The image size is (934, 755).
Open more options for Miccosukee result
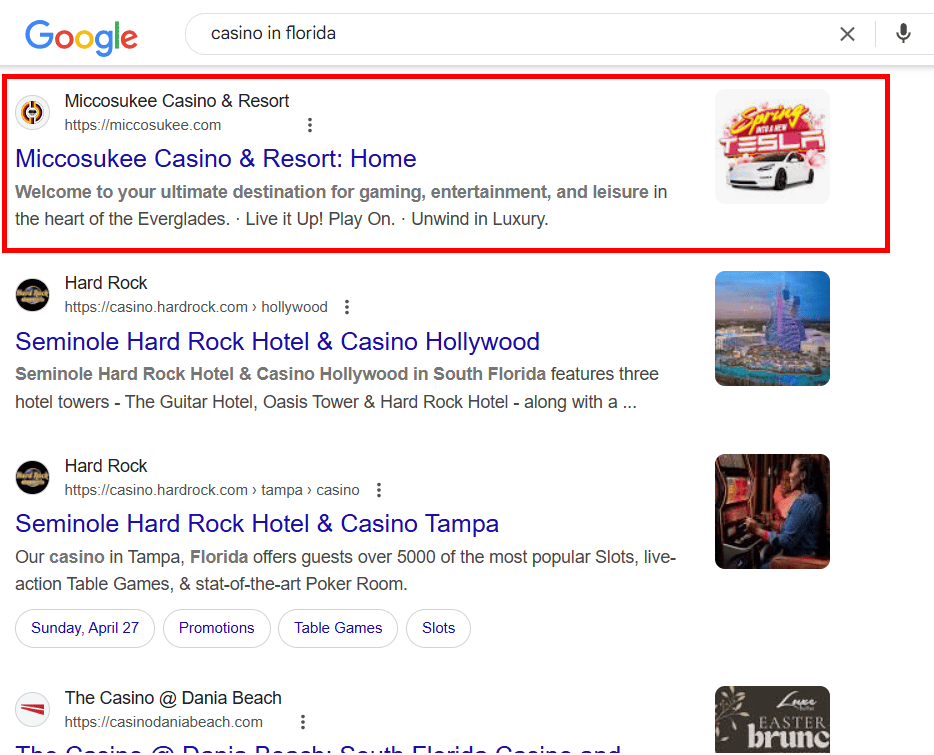click(310, 125)
